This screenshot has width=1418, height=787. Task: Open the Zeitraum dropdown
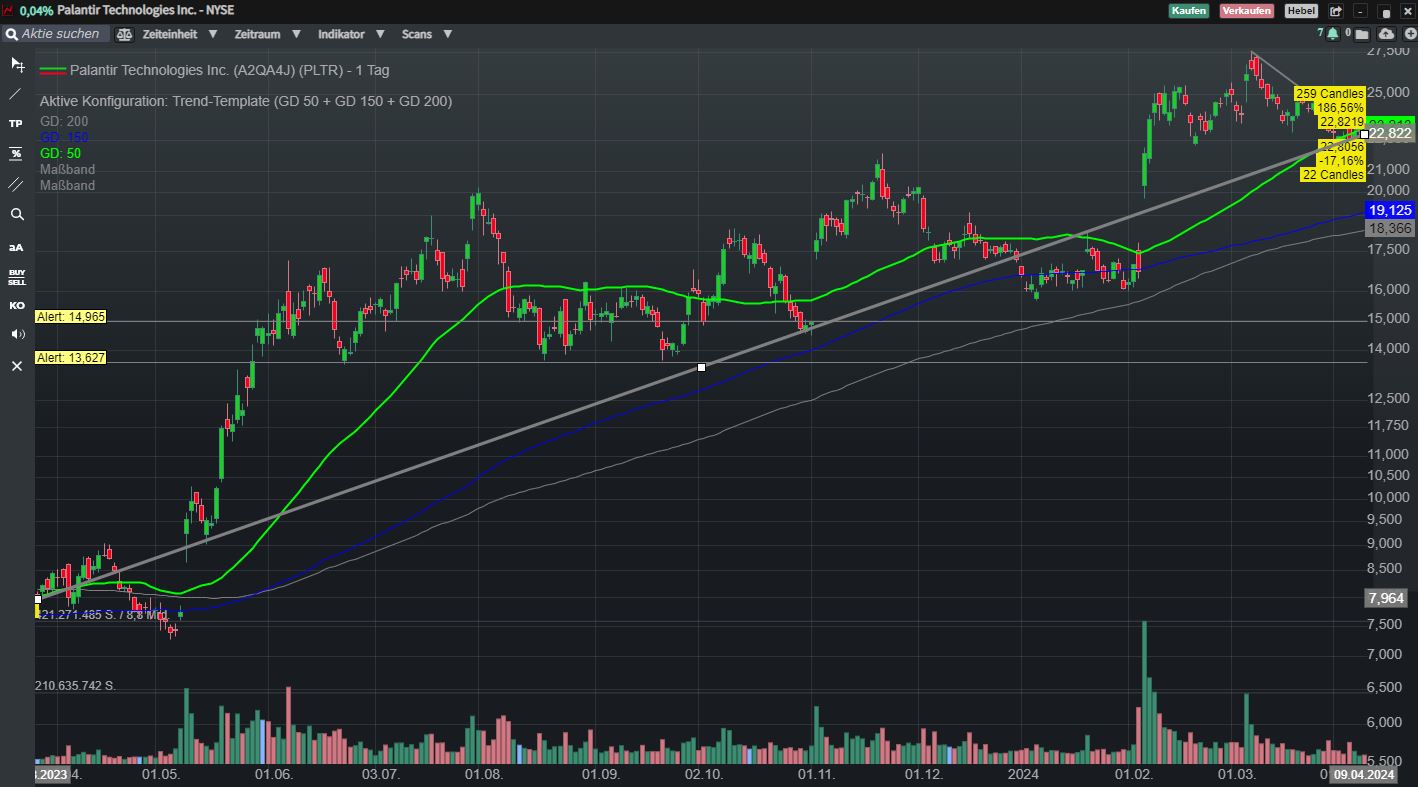coord(267,34)
